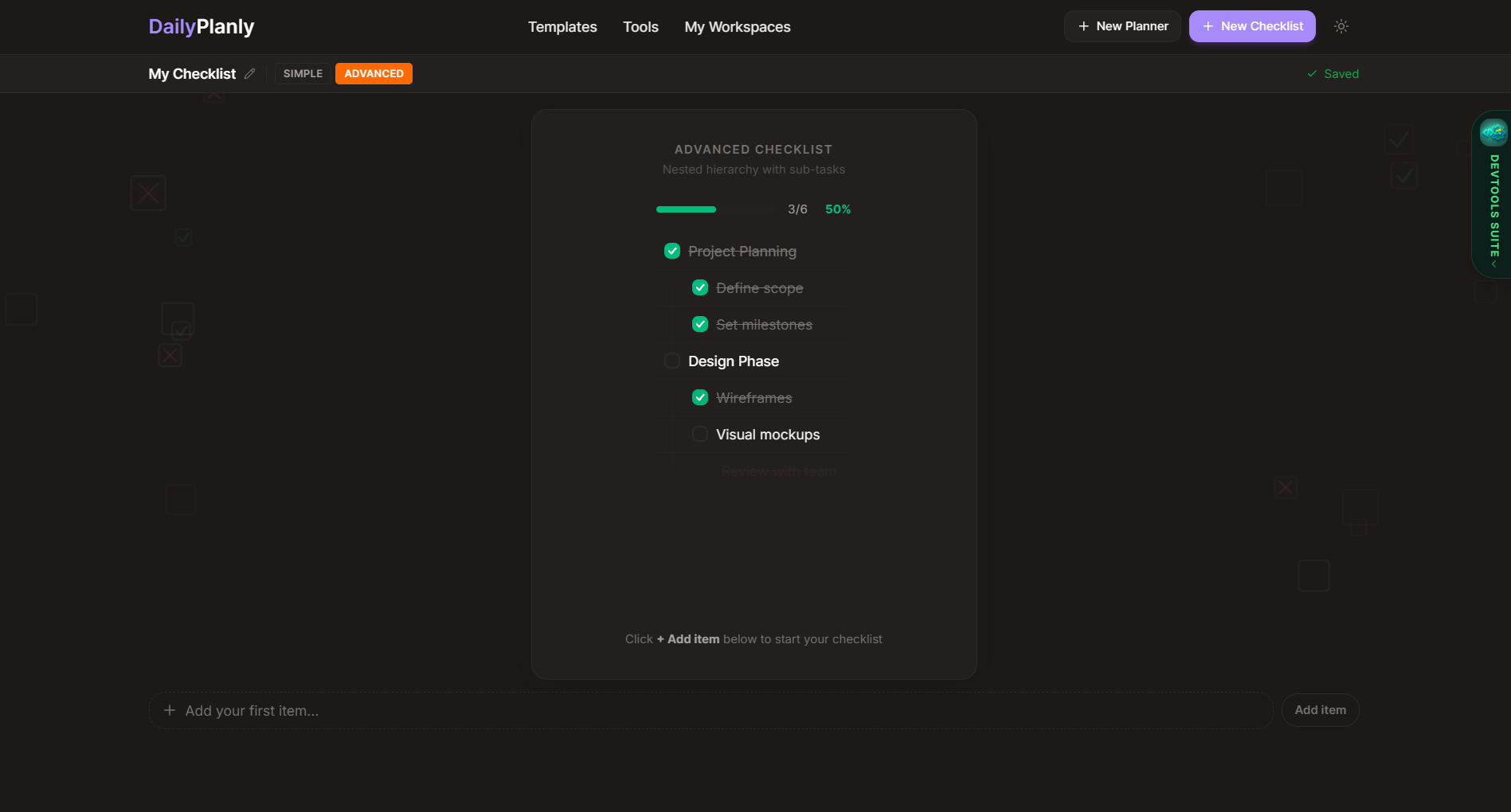Click the Set milestones item label
The width and height of the screenshot is (1511, 812).
coord(764,325)
